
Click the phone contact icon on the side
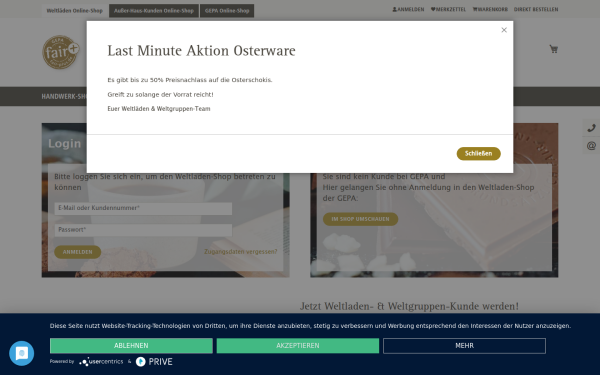591,128
